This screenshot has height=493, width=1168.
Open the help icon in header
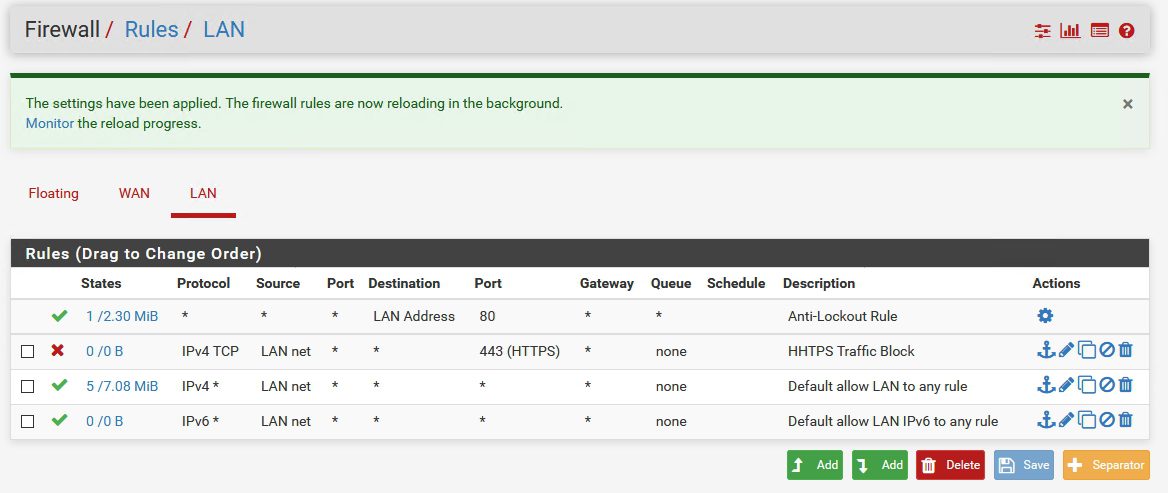(1127, 31)
